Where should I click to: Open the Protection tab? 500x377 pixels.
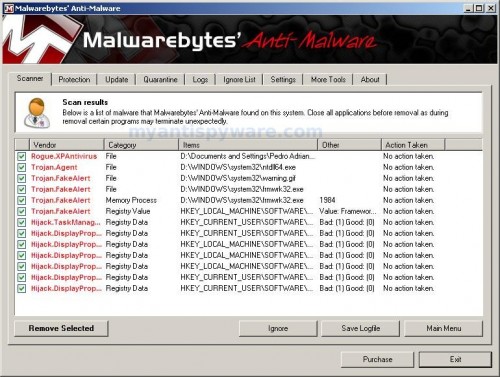pos(74,80)
